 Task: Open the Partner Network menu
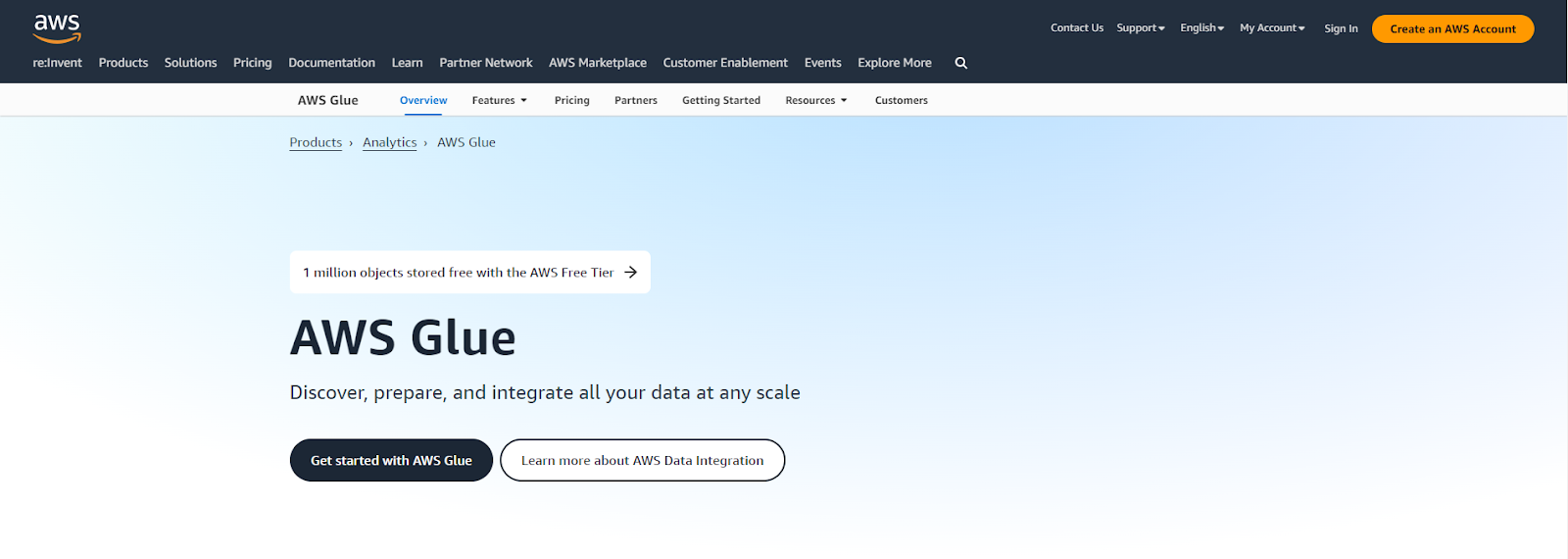click(x=486, y=63)
